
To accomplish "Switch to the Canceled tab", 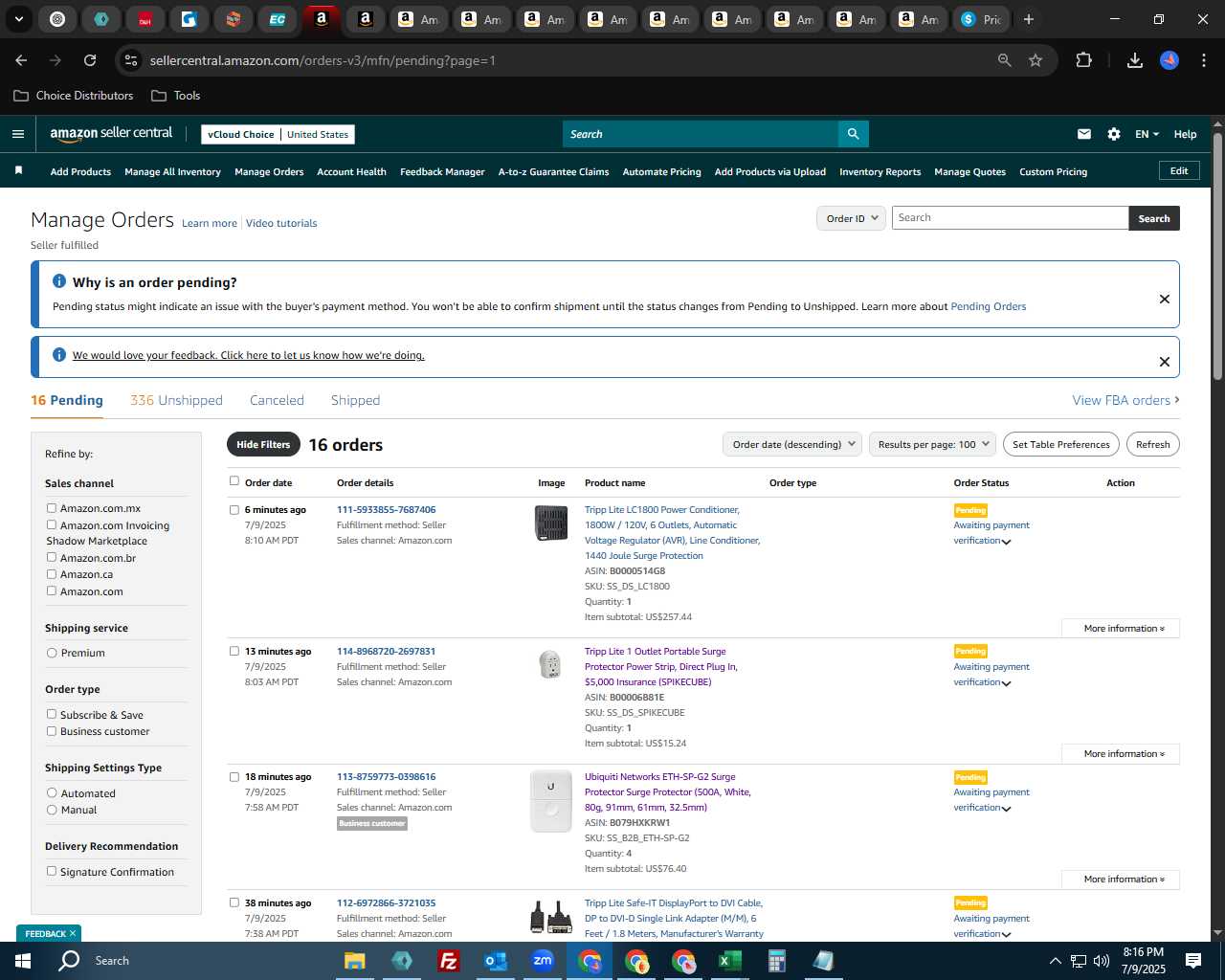I will point(277,400).
